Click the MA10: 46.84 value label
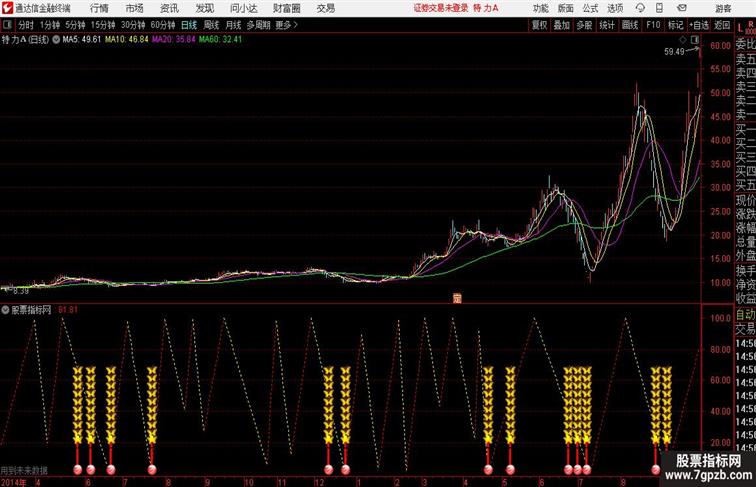The image size is (756, 487). [x=127, y=40]
